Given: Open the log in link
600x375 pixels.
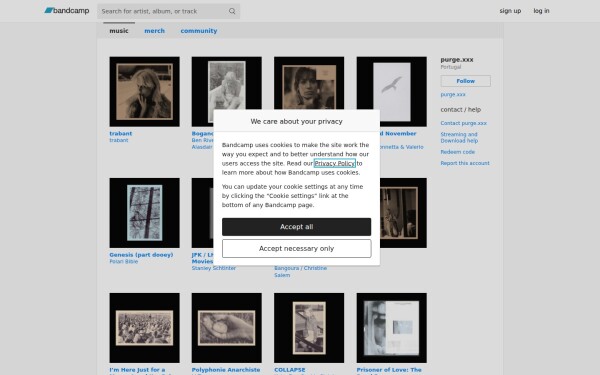Looking at the screenshot, I should 541,11.
